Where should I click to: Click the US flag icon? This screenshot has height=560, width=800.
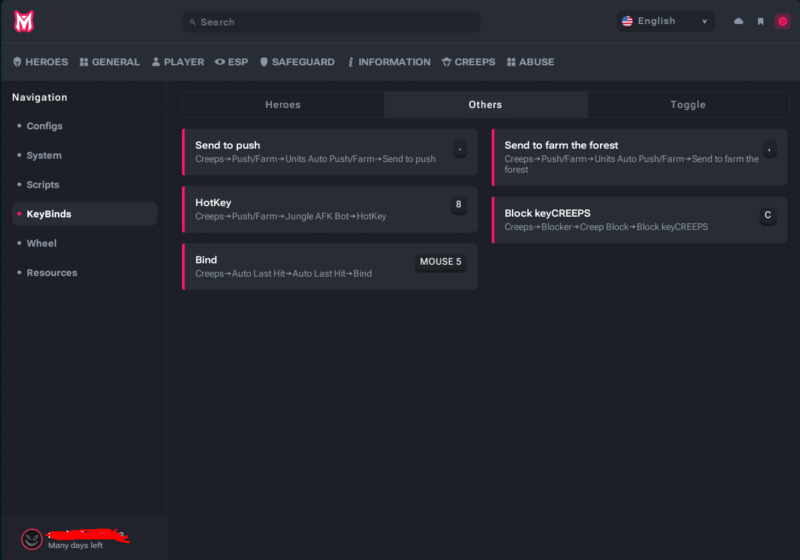point(627,21)
